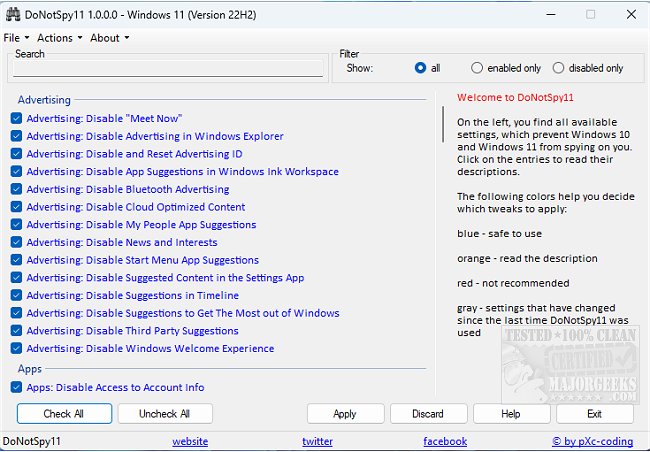Toggle Disable Advertising in Windows Explorer checkbox

17,136
